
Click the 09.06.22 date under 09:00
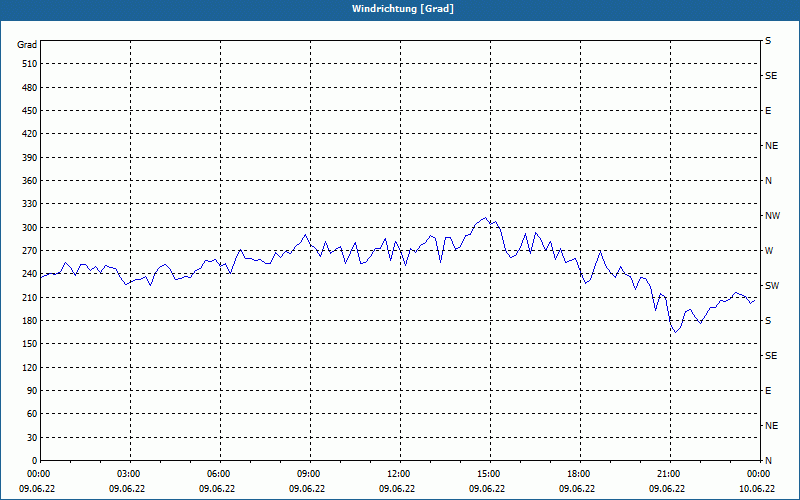[x=307, y=489]
